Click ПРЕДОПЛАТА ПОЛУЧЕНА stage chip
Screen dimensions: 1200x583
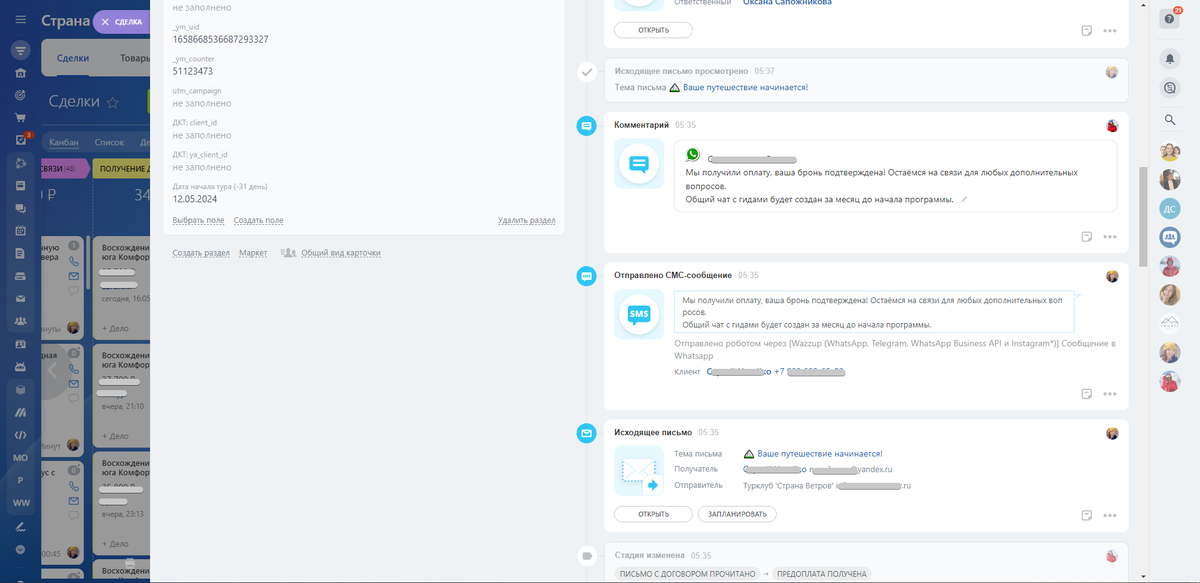[821, 574]
